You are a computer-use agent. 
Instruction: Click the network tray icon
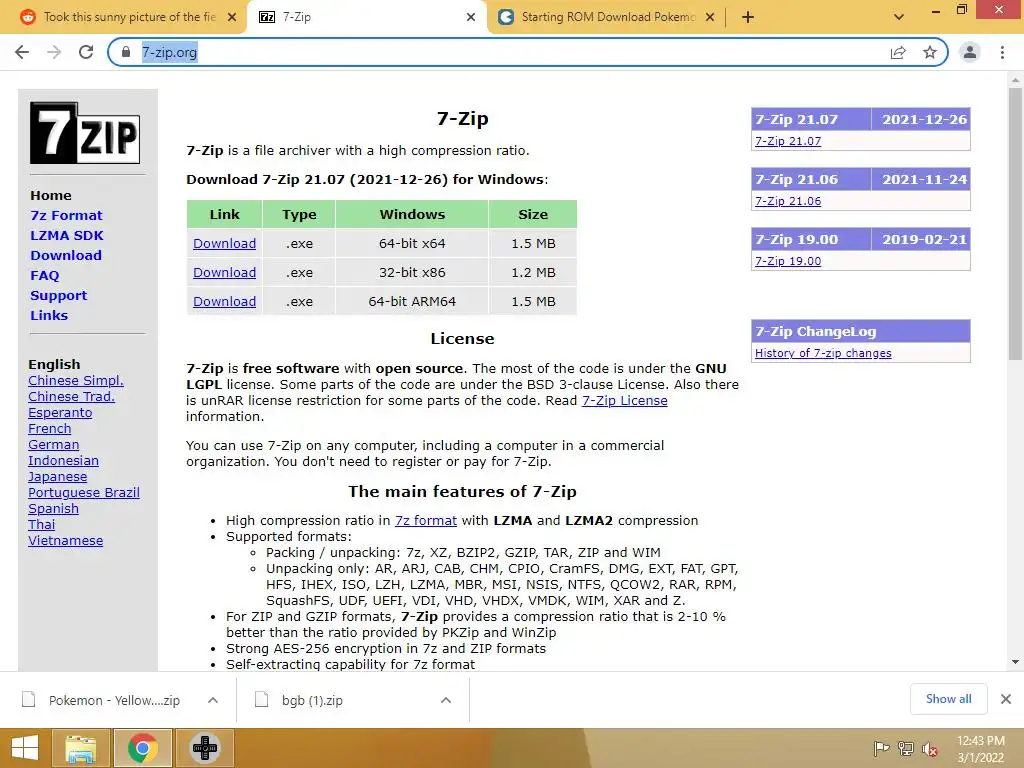tap(905, 748)
